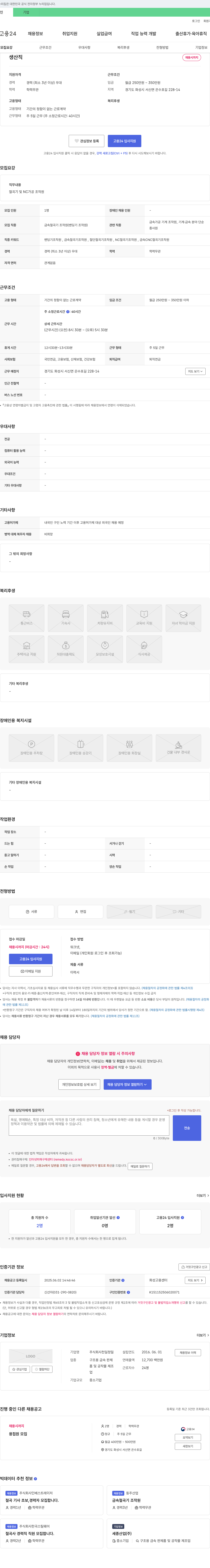Open the 세종산업(주) recommended card
This screenshot has height=1568, width=210.
pyautogui.click(x=158, y=1533)
